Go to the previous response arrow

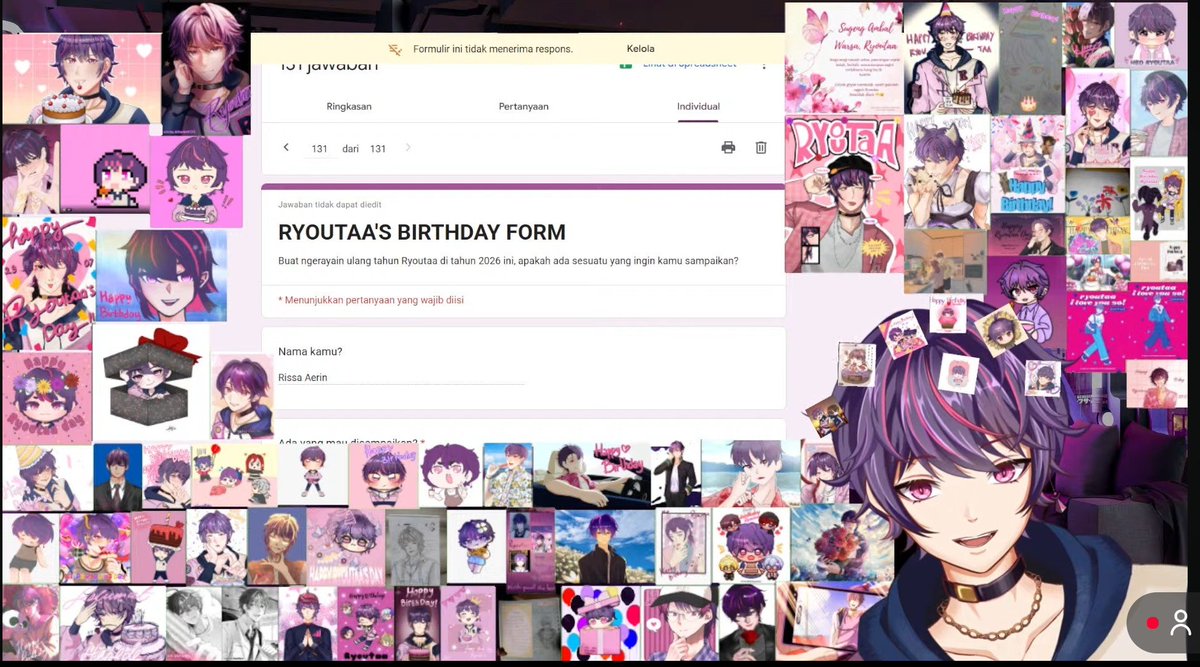(286, 147)
